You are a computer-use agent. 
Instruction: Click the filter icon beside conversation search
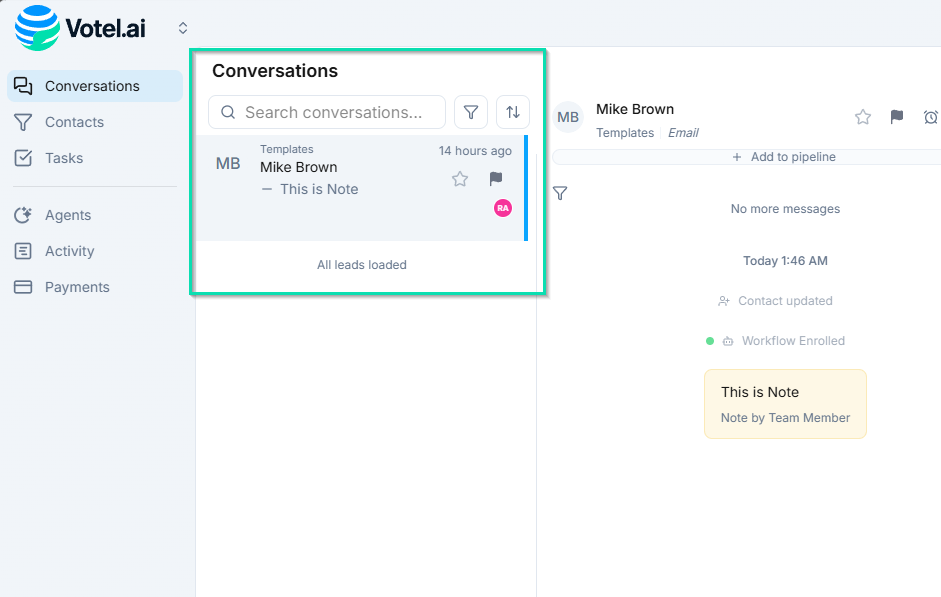click(x=471, y=112)
